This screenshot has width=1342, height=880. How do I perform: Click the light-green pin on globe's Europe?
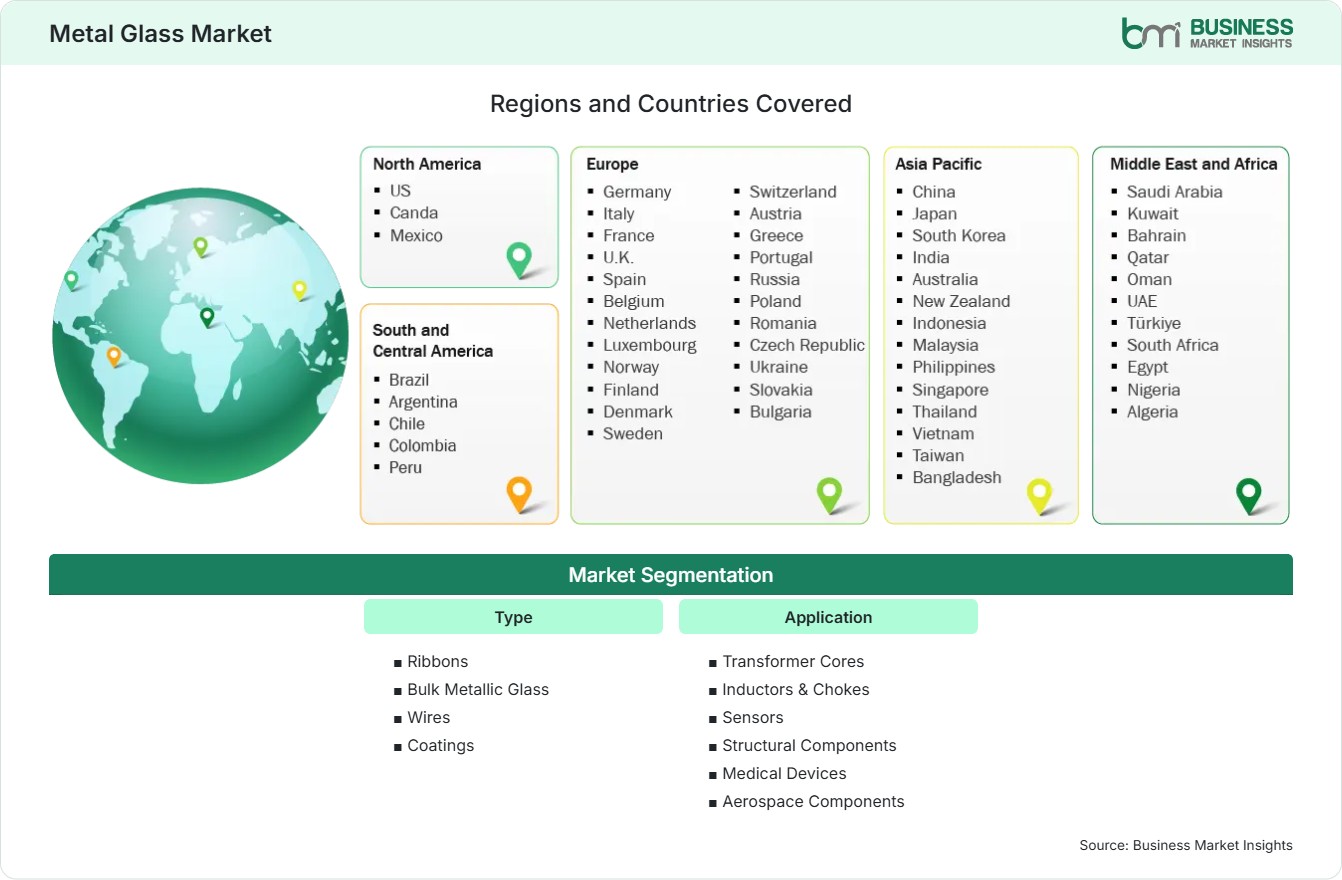(x=200, y=246)
